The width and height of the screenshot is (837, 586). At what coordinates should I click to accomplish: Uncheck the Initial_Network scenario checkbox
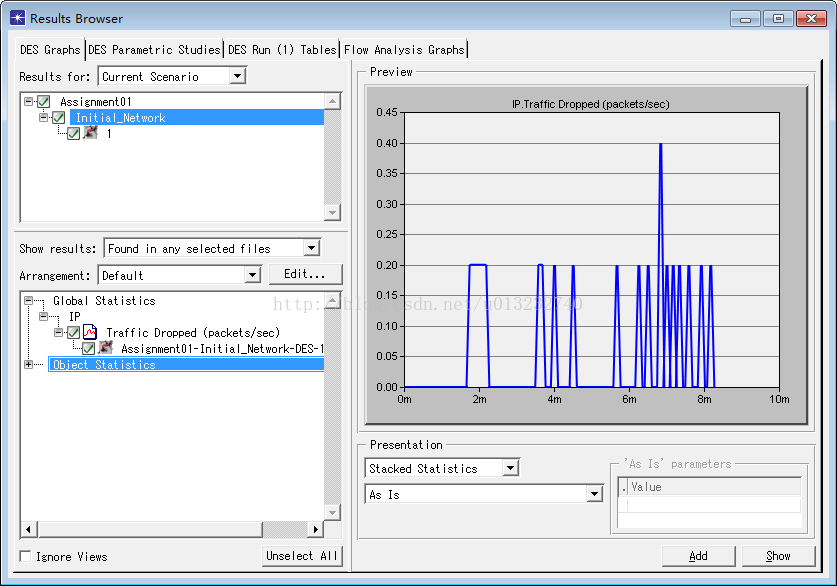pos(59,117)
